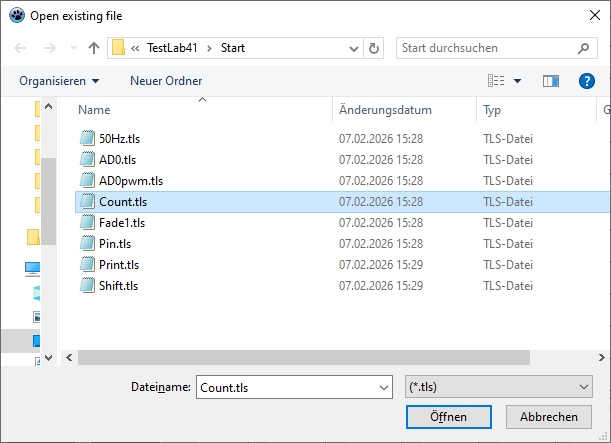Sort by the Änderungsdatum column header
Screen dimensions: 611x443
click(x=385, y=110)
